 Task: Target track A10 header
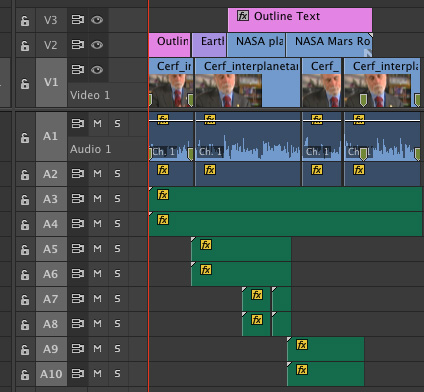pyautogui.click(x=51, y=374)
